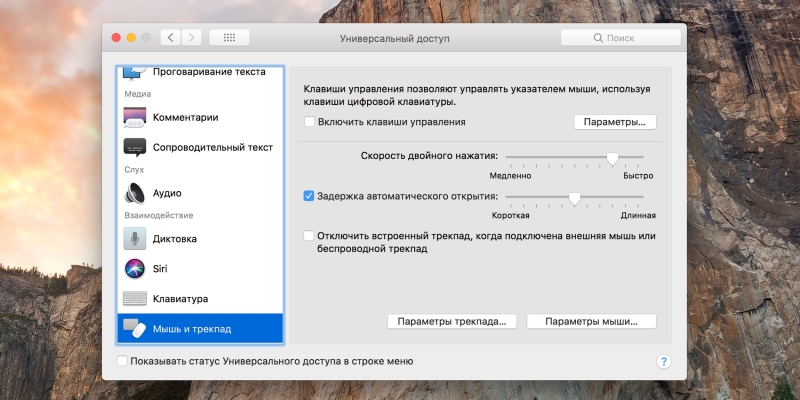Click the Комментарии speech bubble icon
The image size is (800, 400).
pos(135,117)
